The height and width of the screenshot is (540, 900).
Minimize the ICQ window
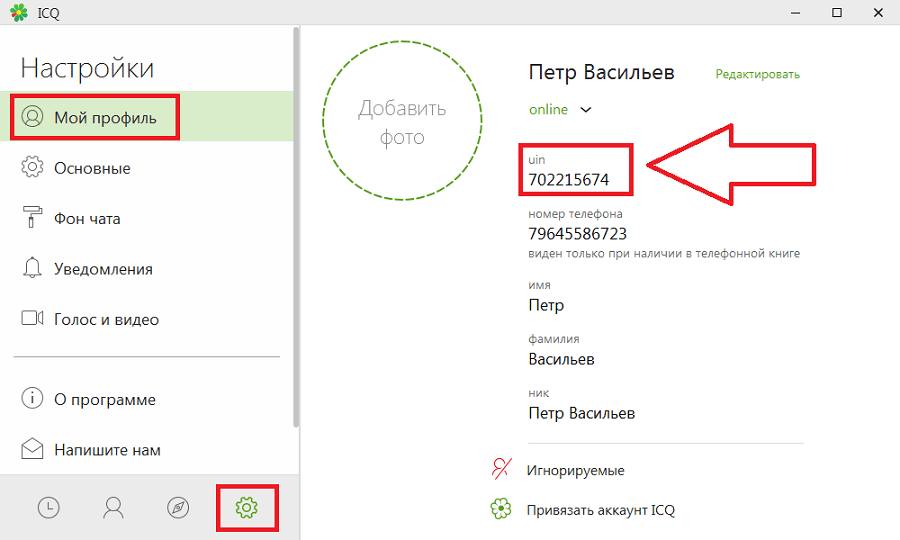click(796, 13)
